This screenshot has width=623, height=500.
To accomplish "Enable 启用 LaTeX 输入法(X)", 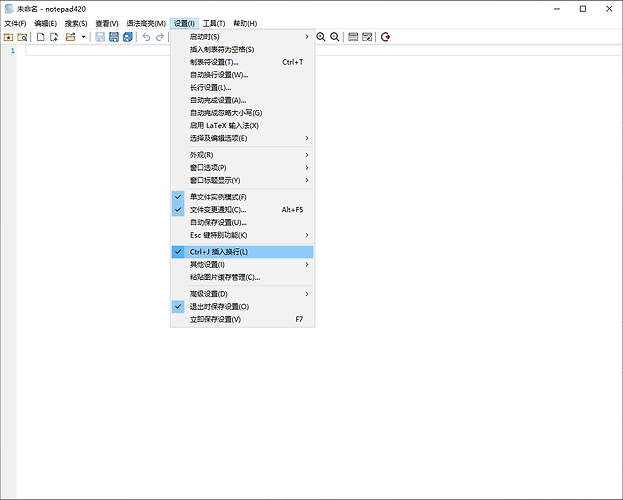I will [242, 126].
